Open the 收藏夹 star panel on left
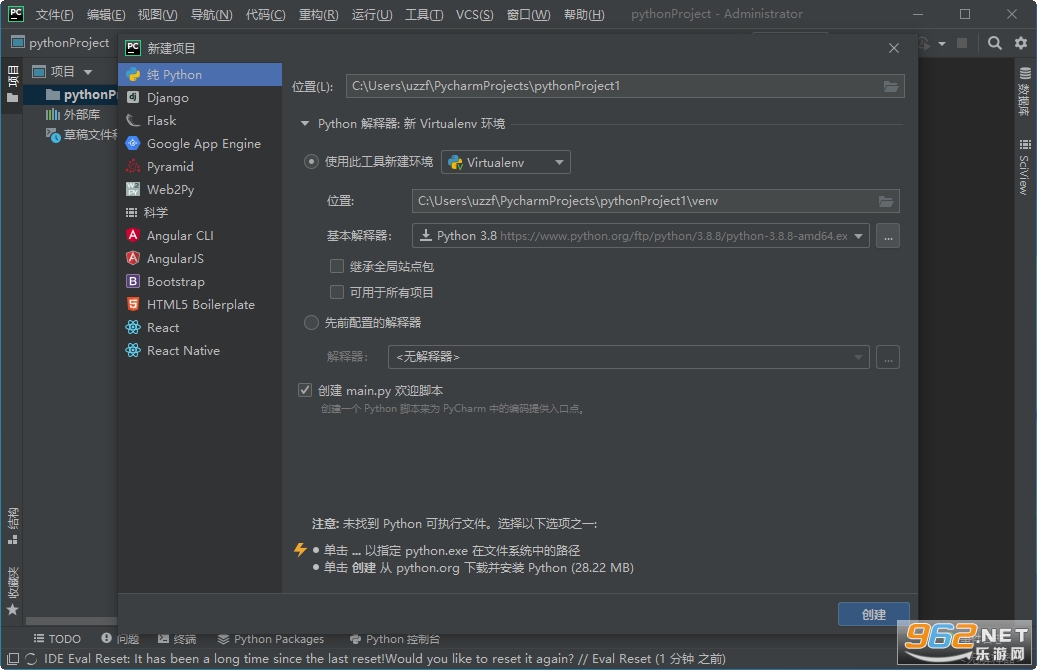 pos(13,591)
